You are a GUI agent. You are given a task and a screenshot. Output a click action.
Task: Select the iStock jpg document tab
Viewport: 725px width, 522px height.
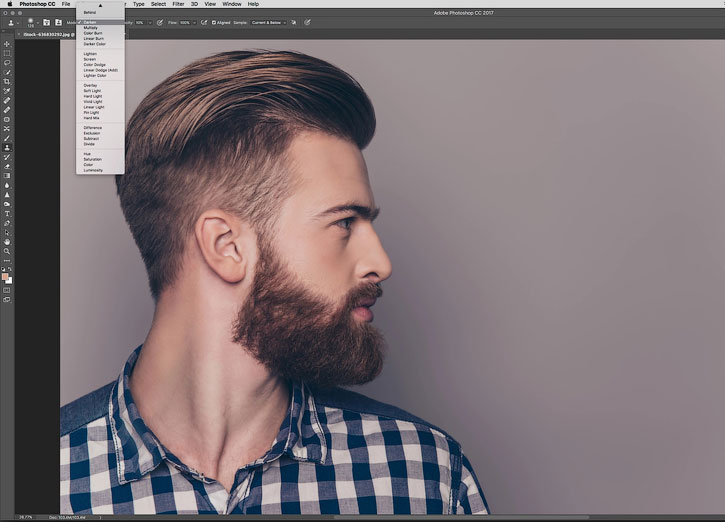(x=49, y=34)
